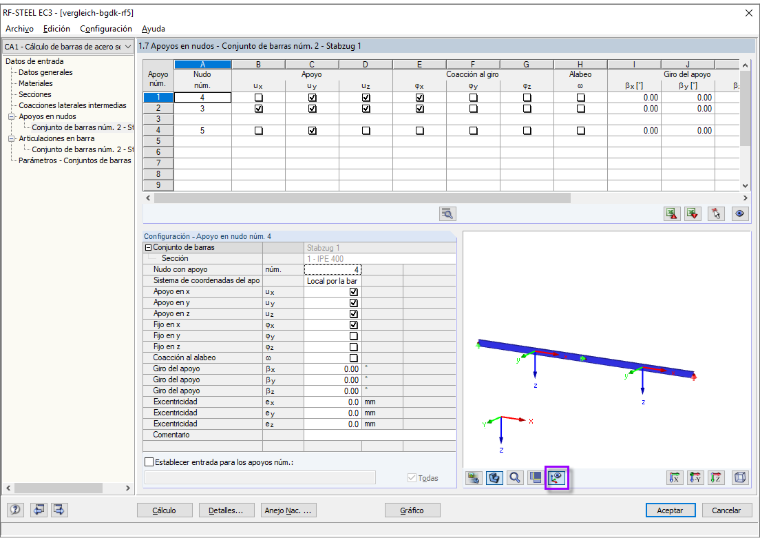Open the Edición menu
Screen dimensions: 760x541
click(x=57, y=29)
